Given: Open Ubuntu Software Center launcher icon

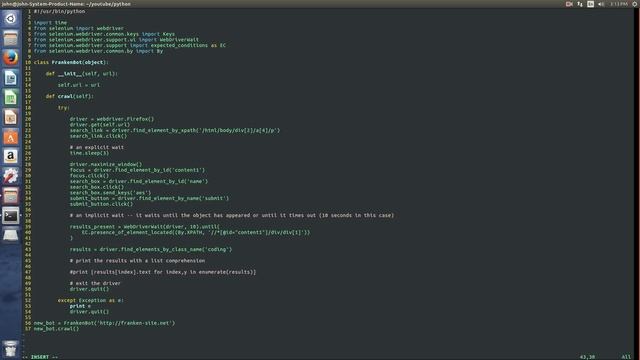Looking at the screenshot, I should [11, 137].
